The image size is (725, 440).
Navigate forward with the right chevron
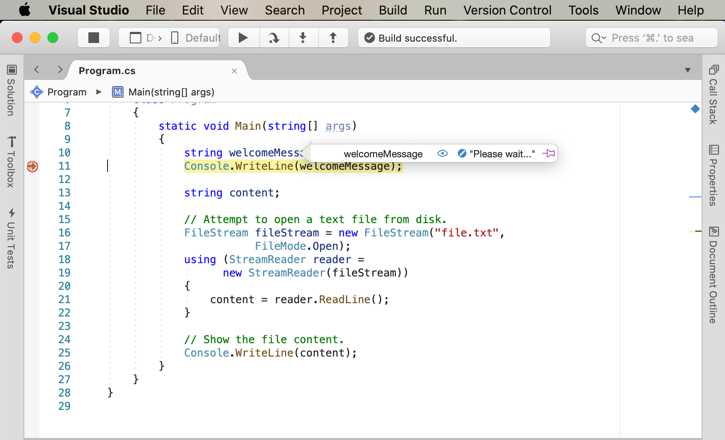(x=60, y=70)
